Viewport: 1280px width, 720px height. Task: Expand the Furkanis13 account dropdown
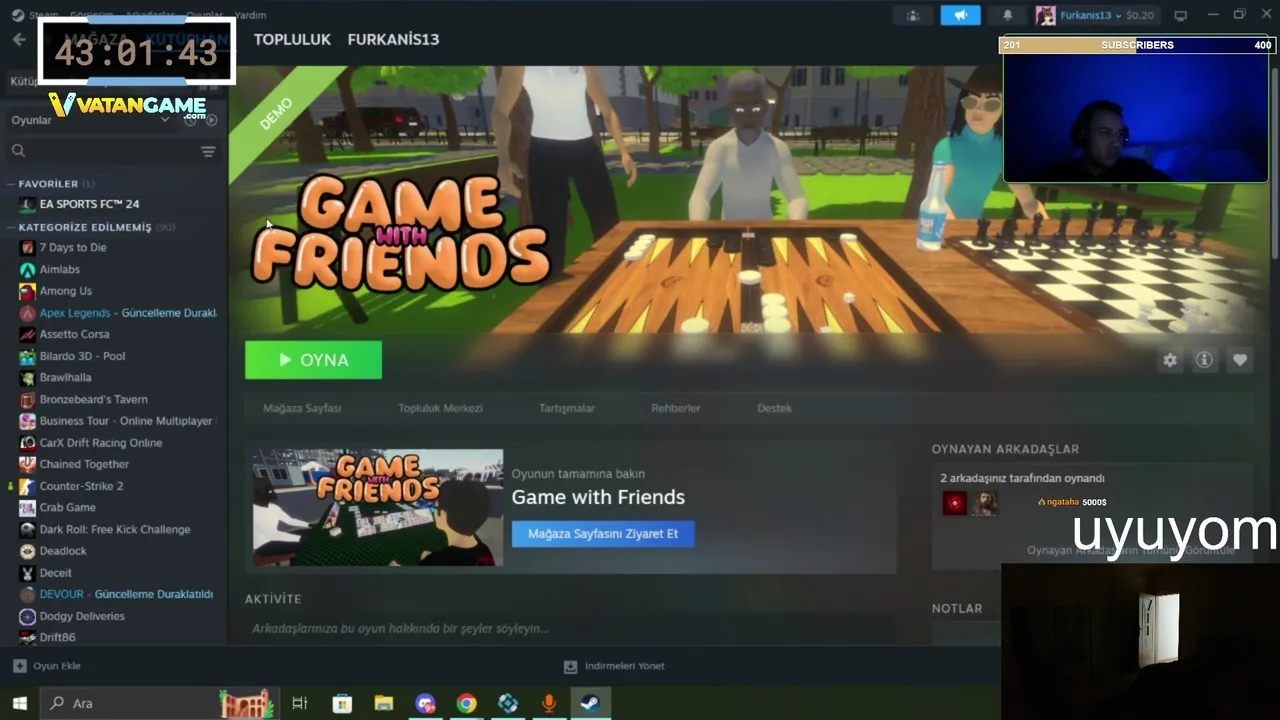pos(1119,15)
